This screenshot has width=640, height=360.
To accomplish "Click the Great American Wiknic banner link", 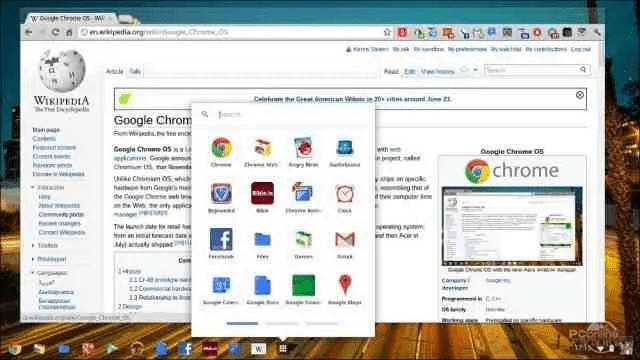I will click(x=352, y=99).
